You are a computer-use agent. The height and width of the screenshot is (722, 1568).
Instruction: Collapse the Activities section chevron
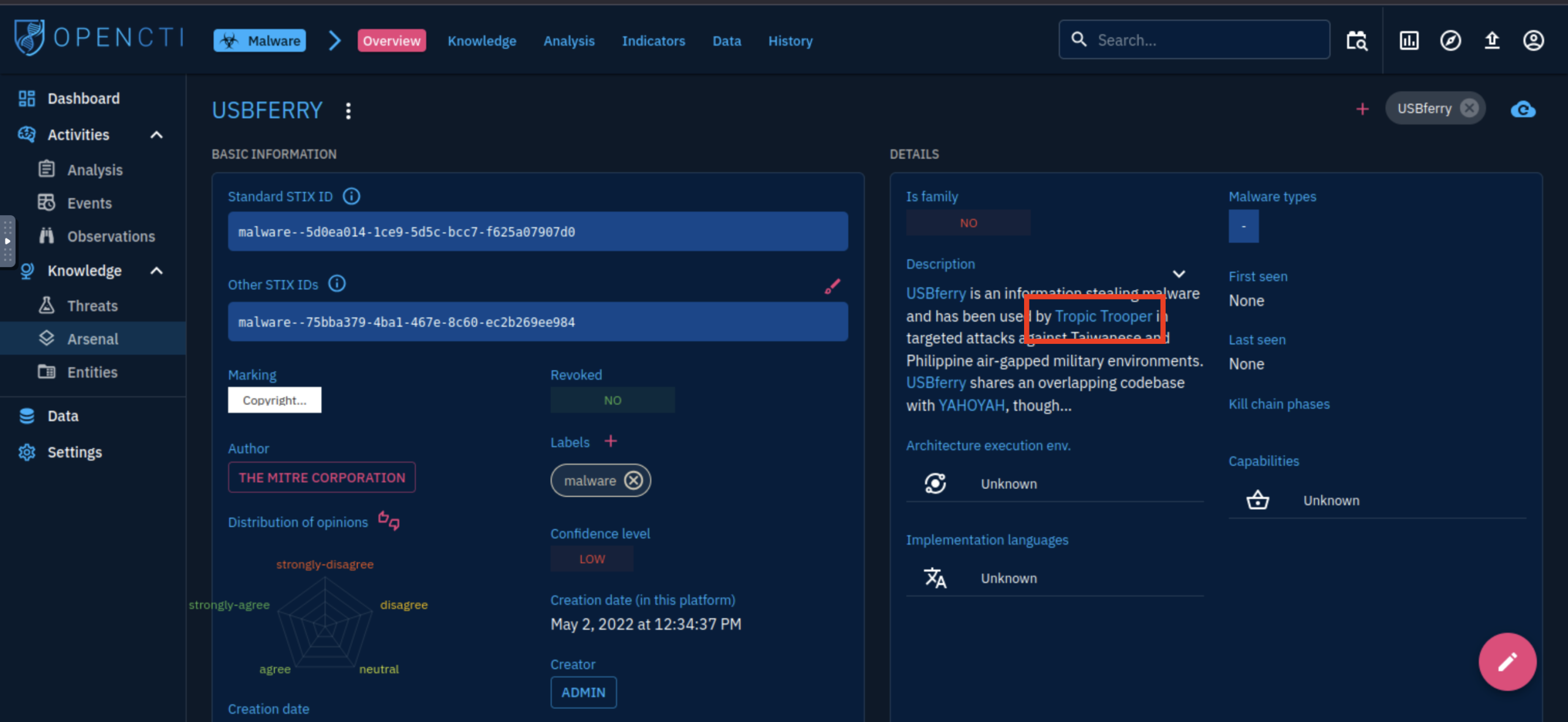point(157,134)
